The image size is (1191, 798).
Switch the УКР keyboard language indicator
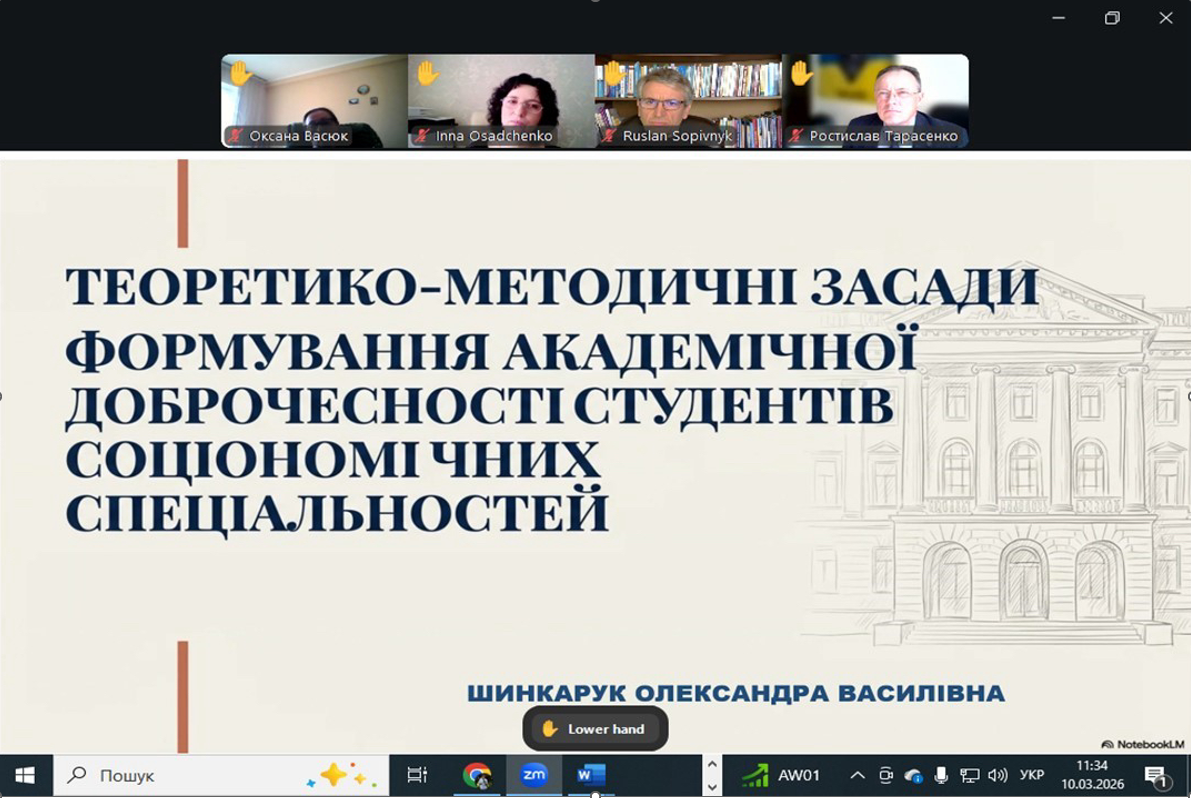coord(1031,775)
